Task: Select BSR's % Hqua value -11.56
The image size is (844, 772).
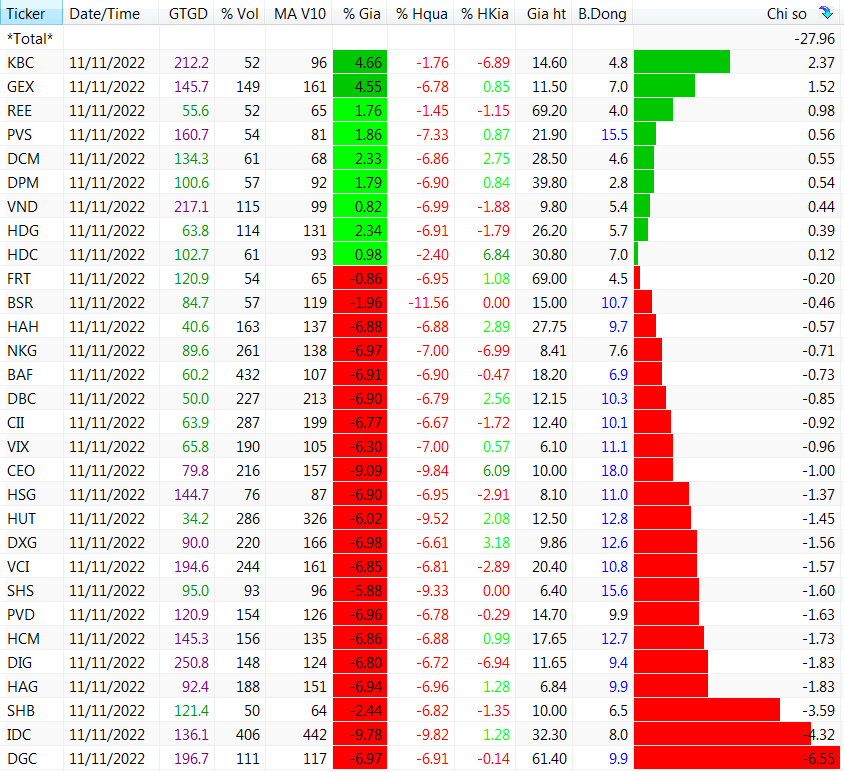Action: [x=428, y=303]
